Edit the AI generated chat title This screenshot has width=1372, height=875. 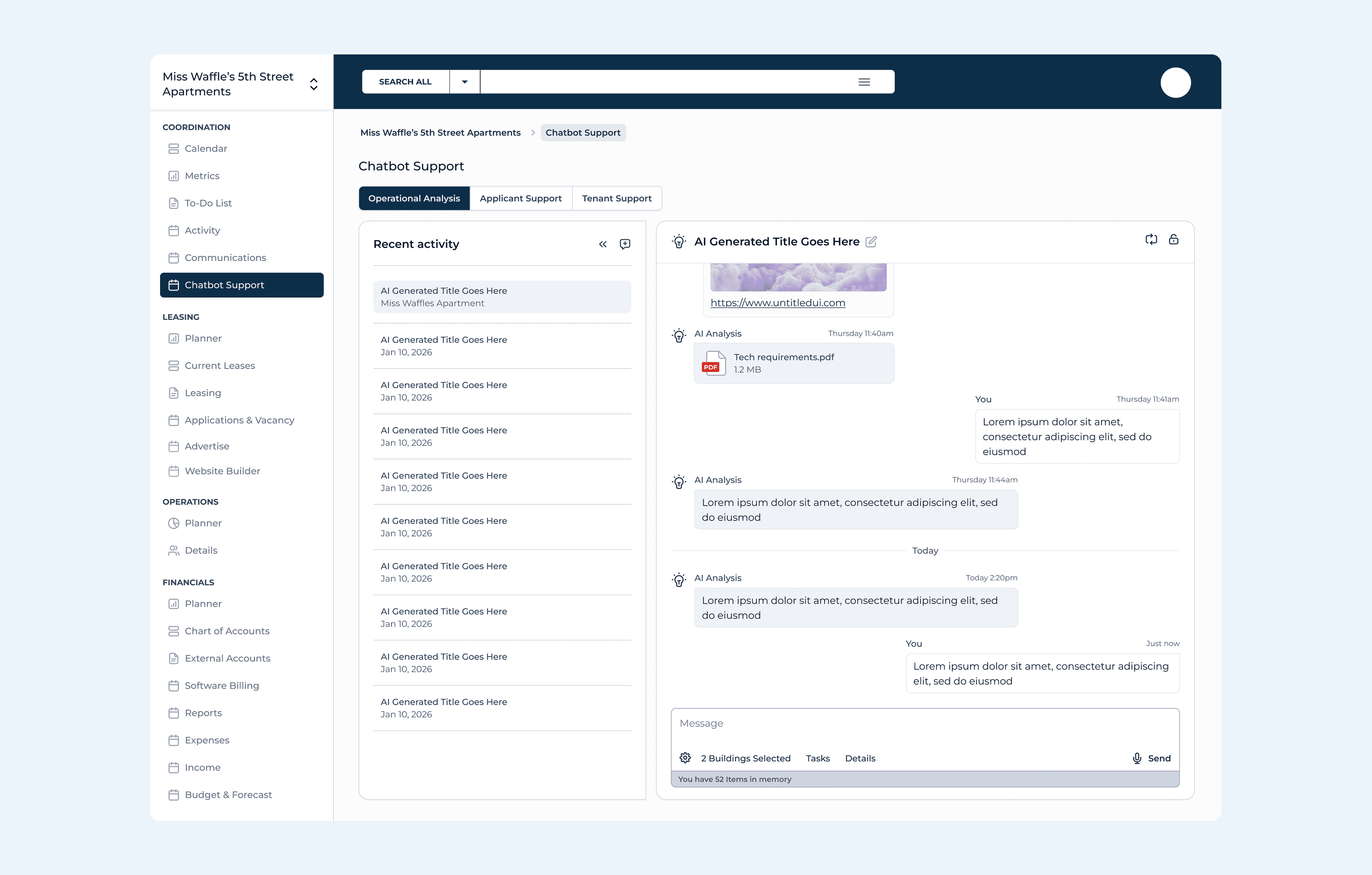pos(870,242)
